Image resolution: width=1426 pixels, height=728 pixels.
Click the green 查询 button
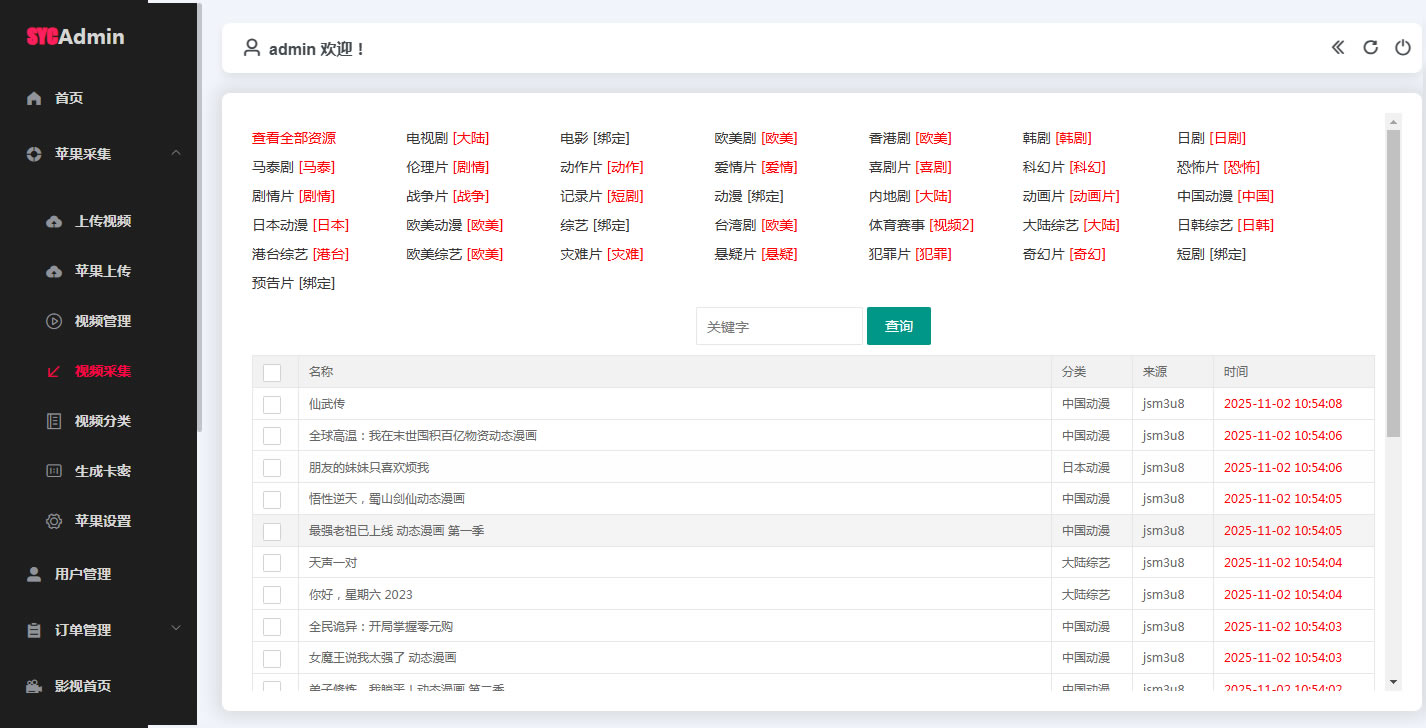click(x=898, y=326)
